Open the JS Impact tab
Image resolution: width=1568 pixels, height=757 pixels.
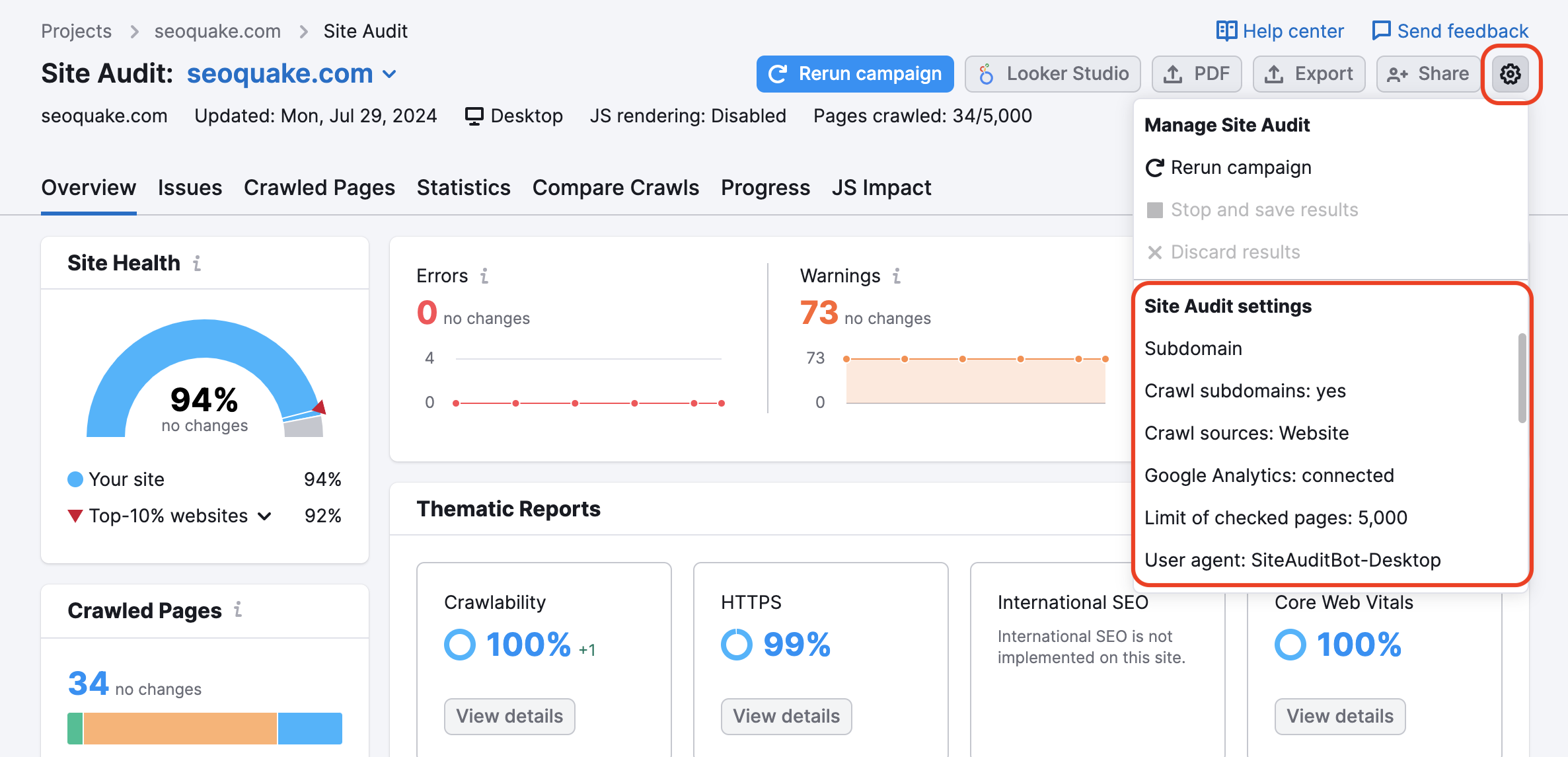click(881, 188)
